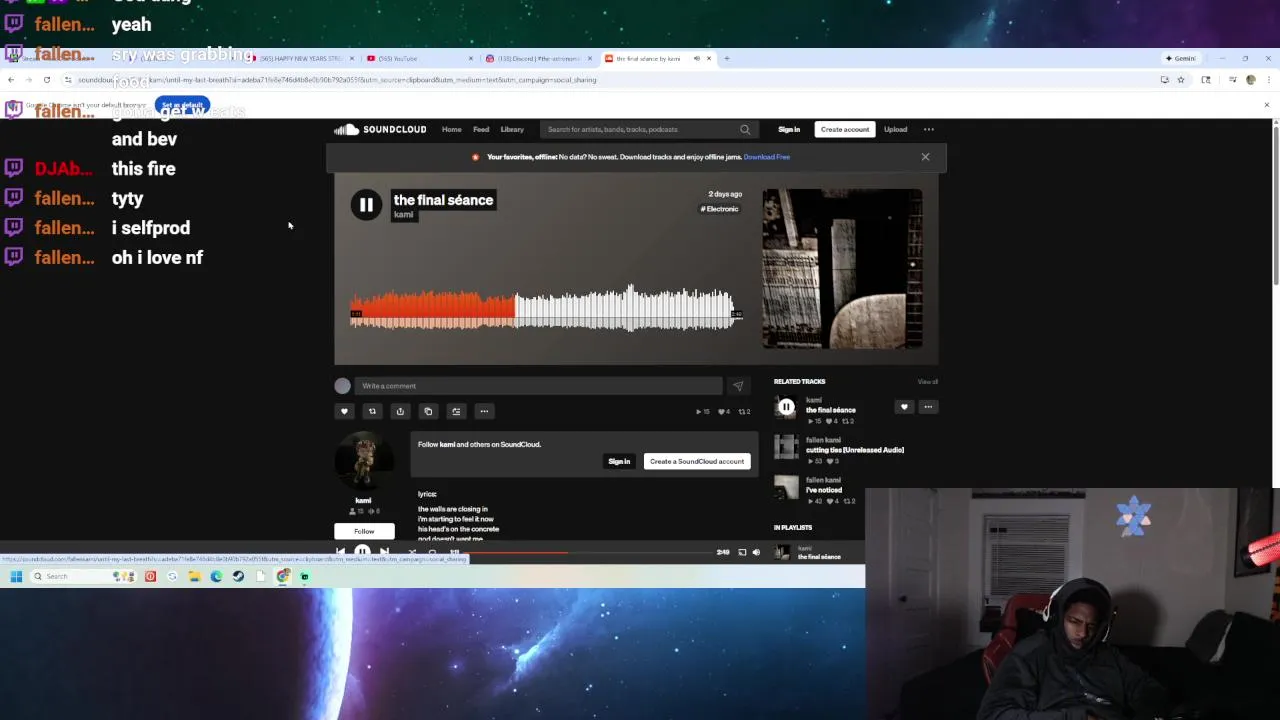Viewport: 1280px width, 720px height.
Task: Click the Write a comment field
Action: (538, 386)
